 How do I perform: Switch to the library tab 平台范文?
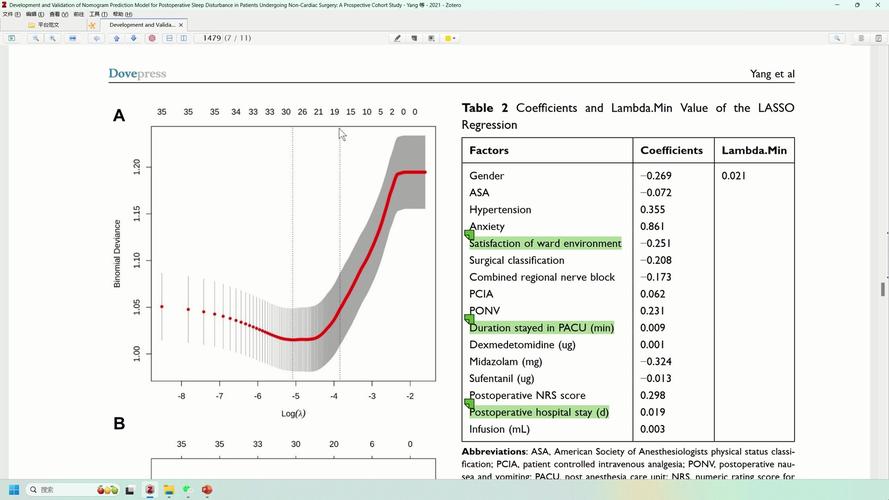(x=44, y=25)
